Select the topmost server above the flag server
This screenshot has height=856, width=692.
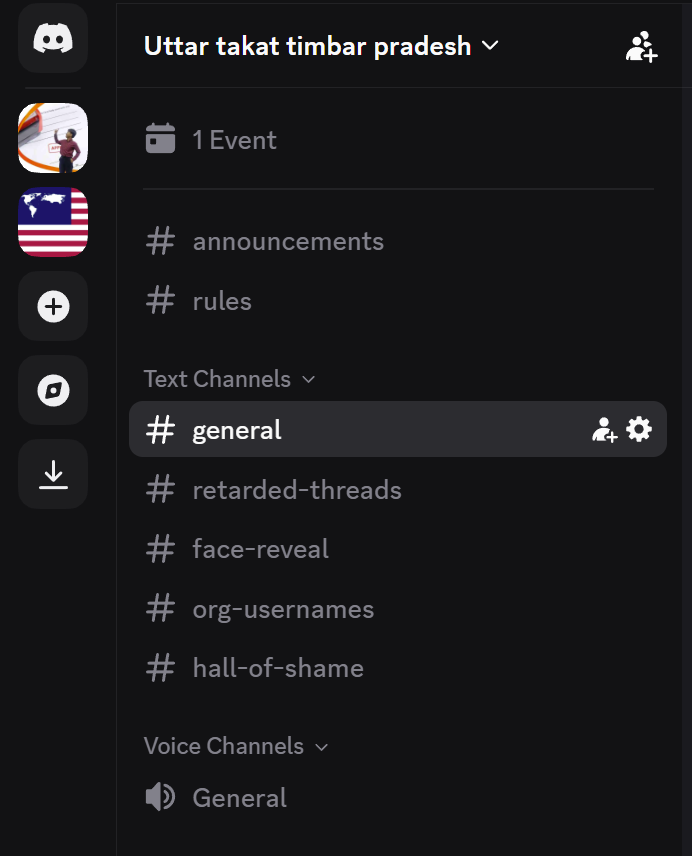coord(52,137)
